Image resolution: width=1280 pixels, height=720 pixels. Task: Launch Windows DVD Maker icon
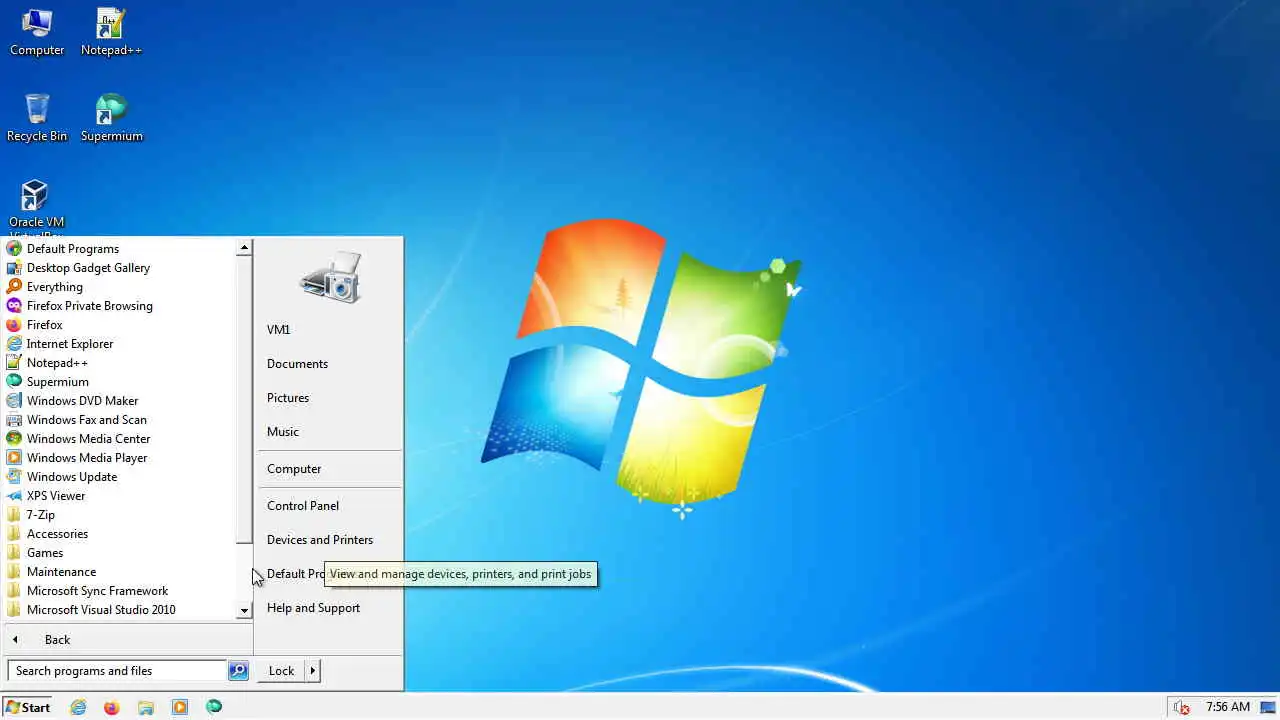click(x=14, y=401)
